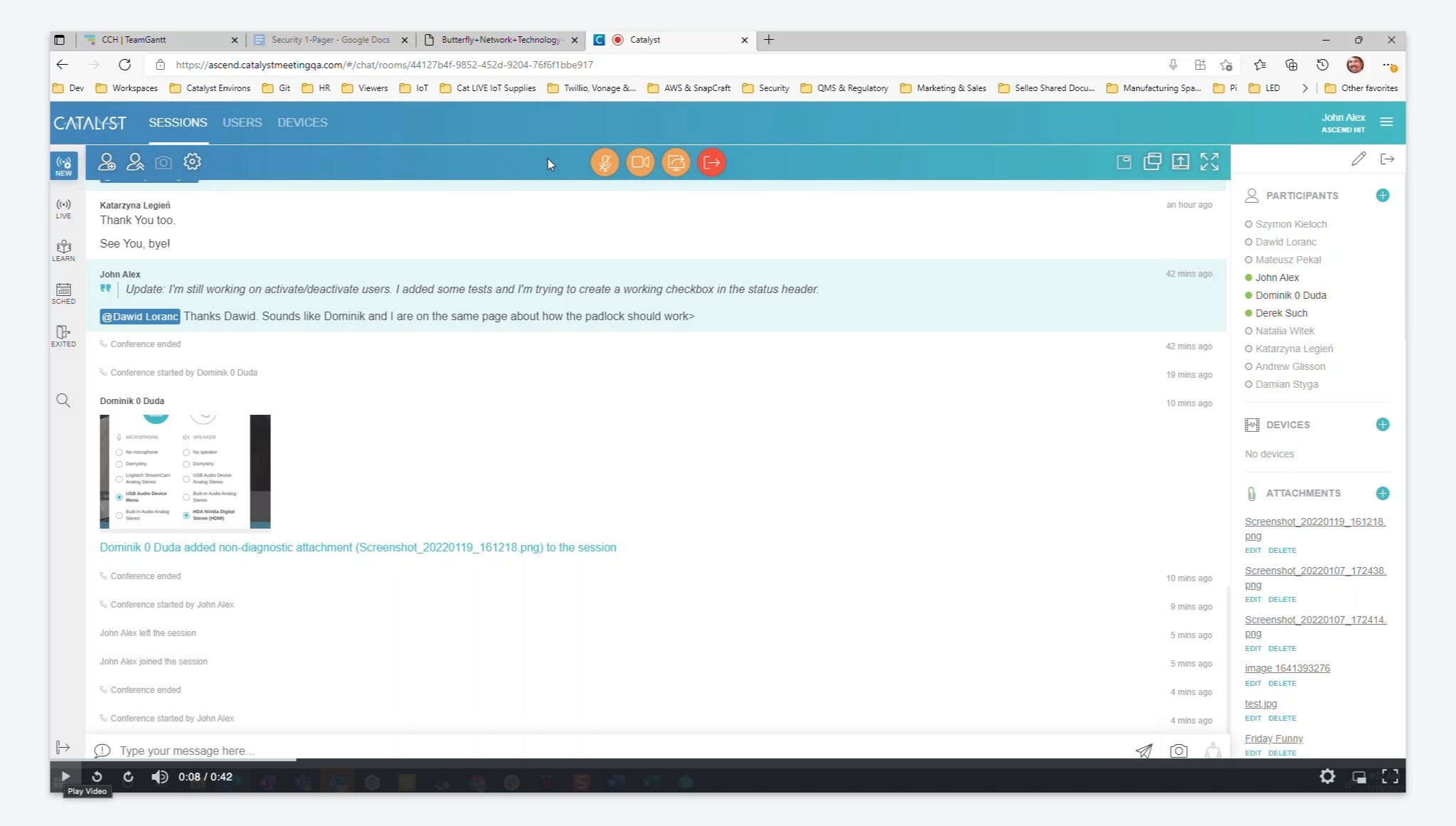This screenshot has width=1456, height=826.
Task: Open the hamburger menu next to John Alex
Action: (1386, 122)
